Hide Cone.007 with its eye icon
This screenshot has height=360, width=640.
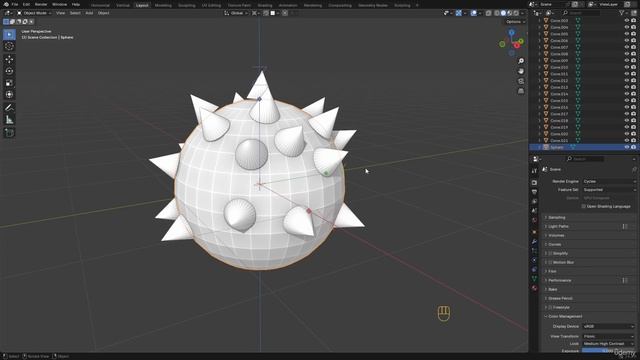(627, 47)
